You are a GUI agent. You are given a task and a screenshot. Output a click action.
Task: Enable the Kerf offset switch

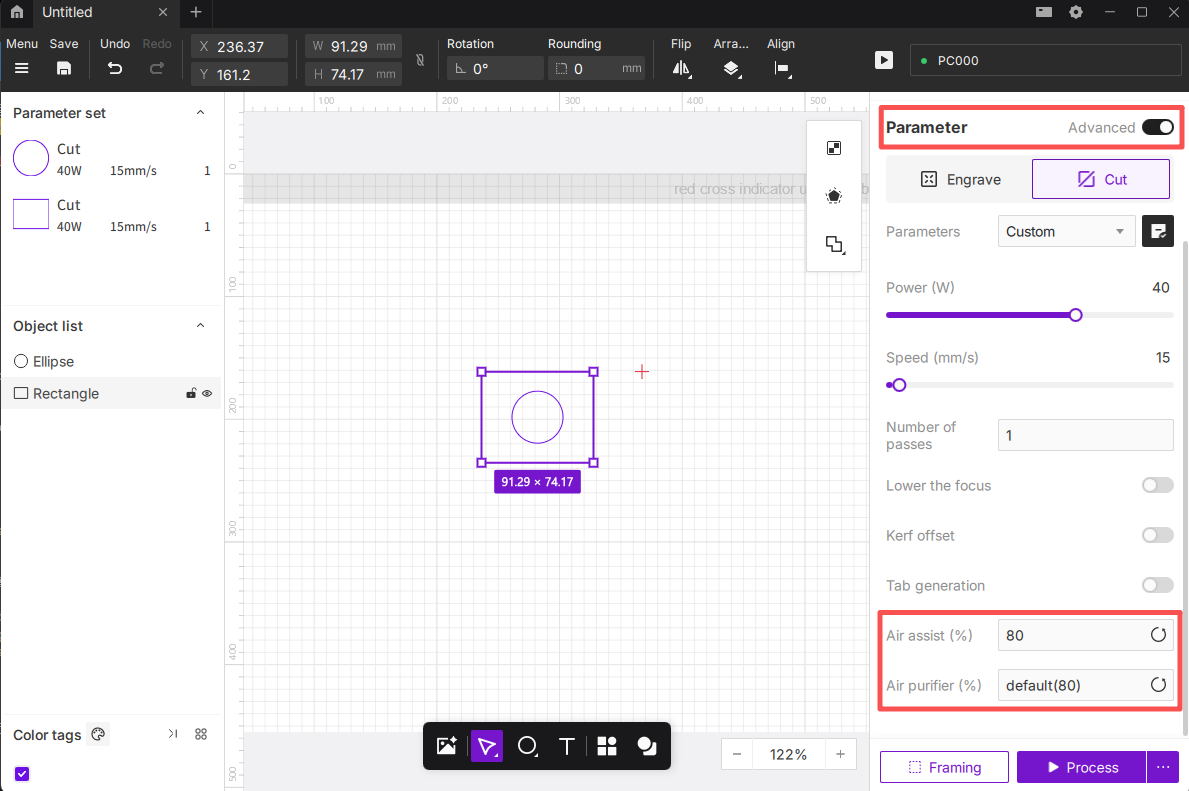[1157, 535]
